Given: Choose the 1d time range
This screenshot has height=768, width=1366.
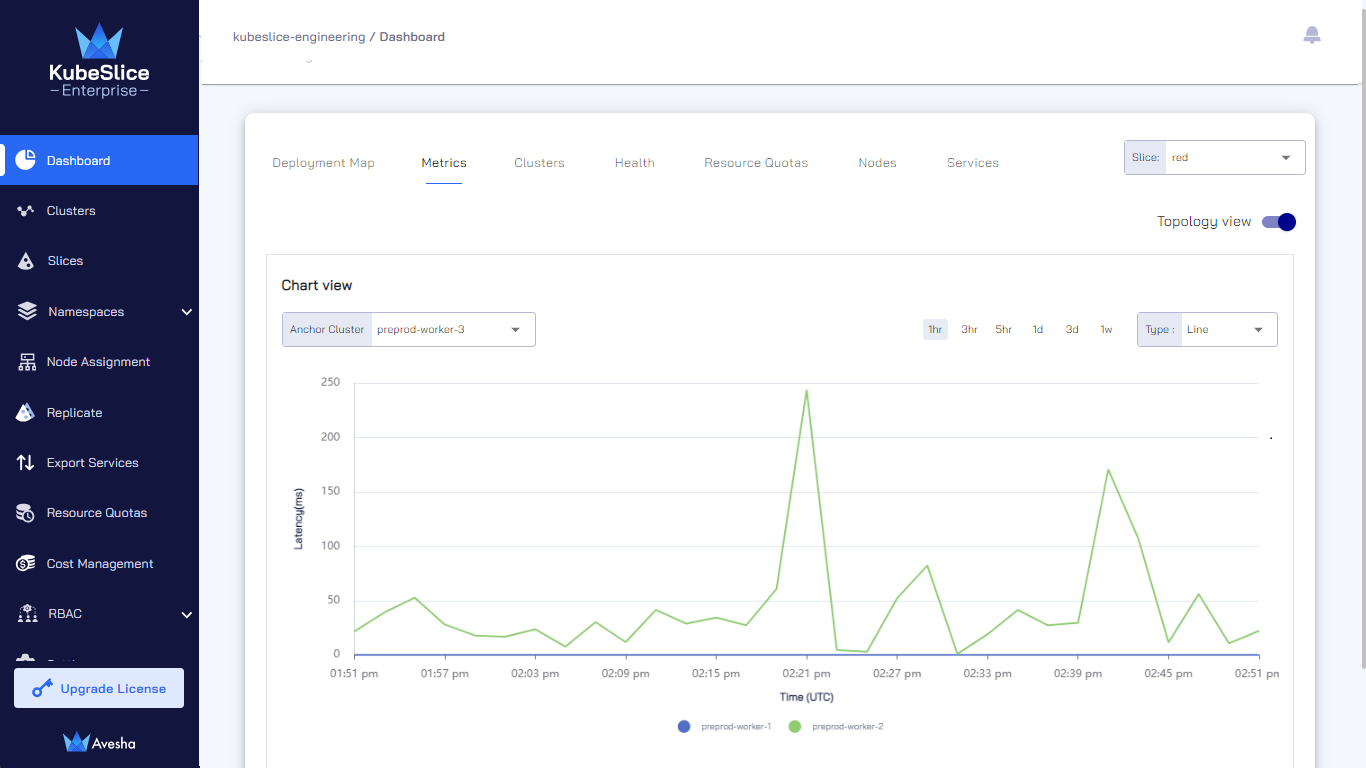Looking at the screenshot, I should (1038, 330).
